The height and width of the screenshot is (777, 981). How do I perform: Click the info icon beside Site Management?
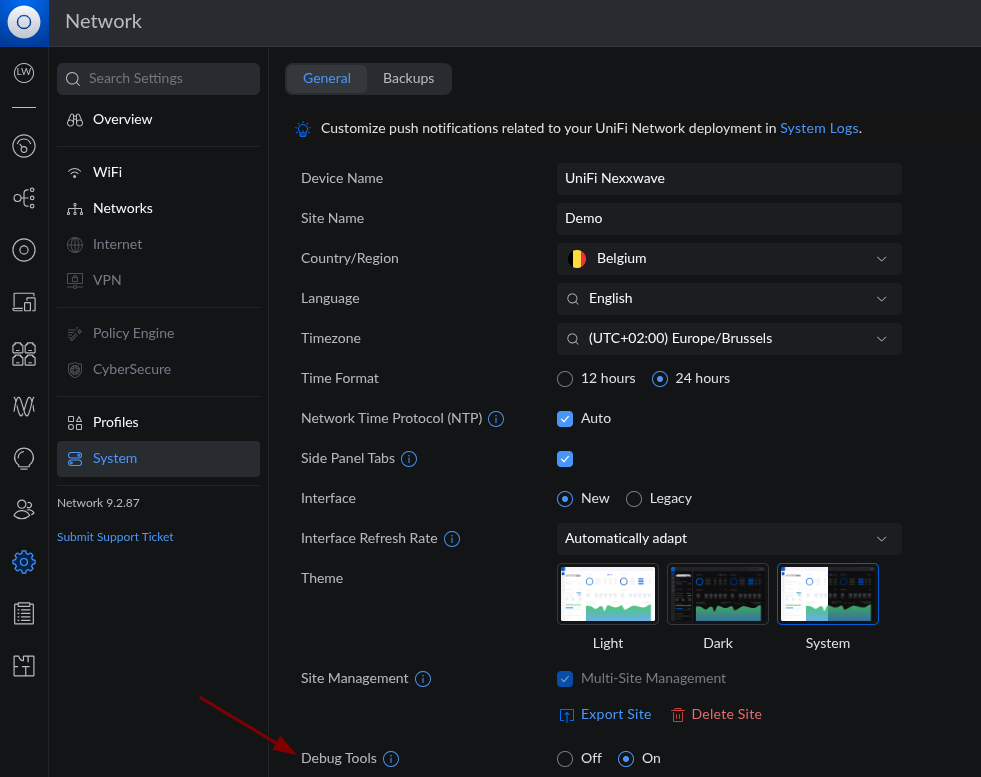tap(423, 679)
